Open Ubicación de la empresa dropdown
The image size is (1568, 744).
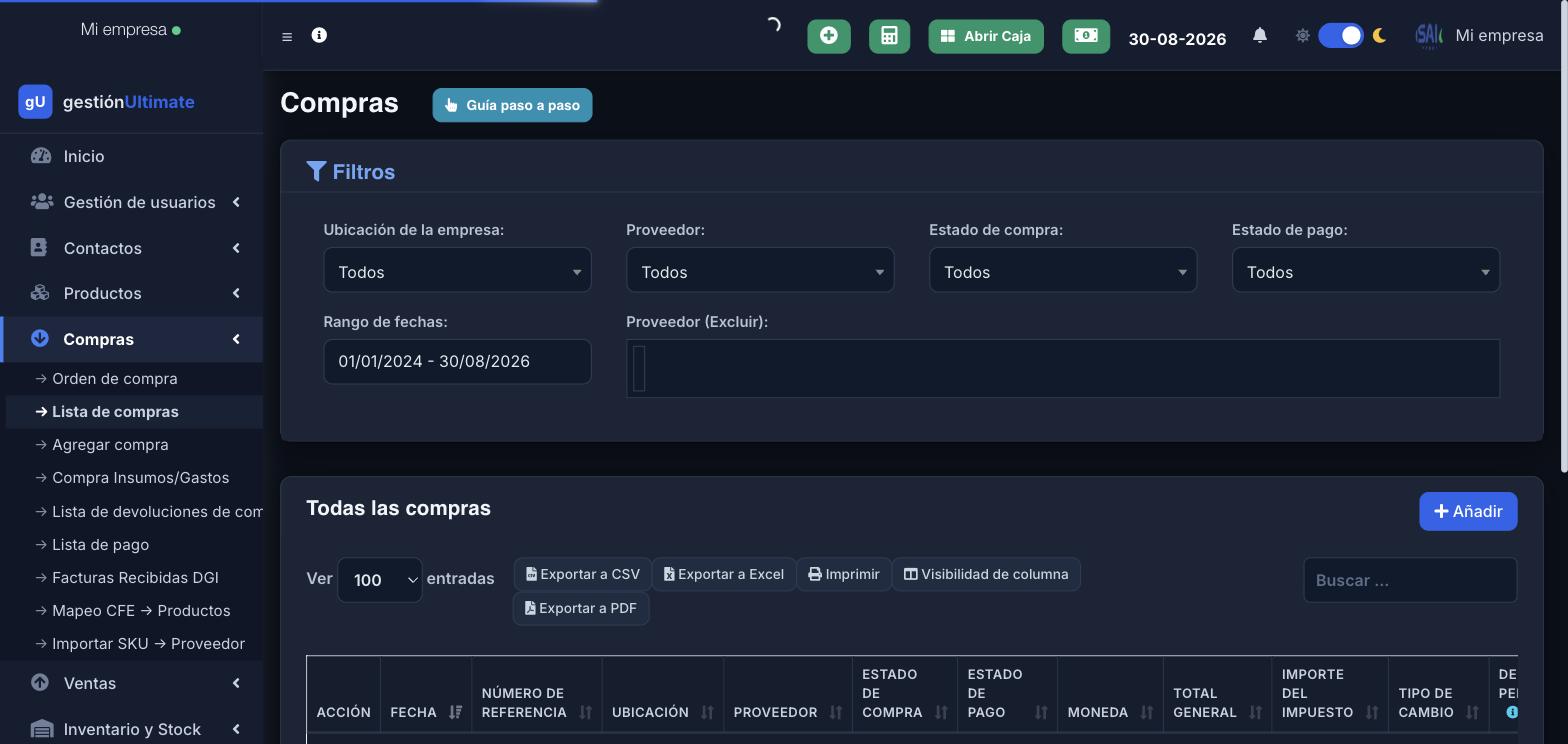coord(457,270)
